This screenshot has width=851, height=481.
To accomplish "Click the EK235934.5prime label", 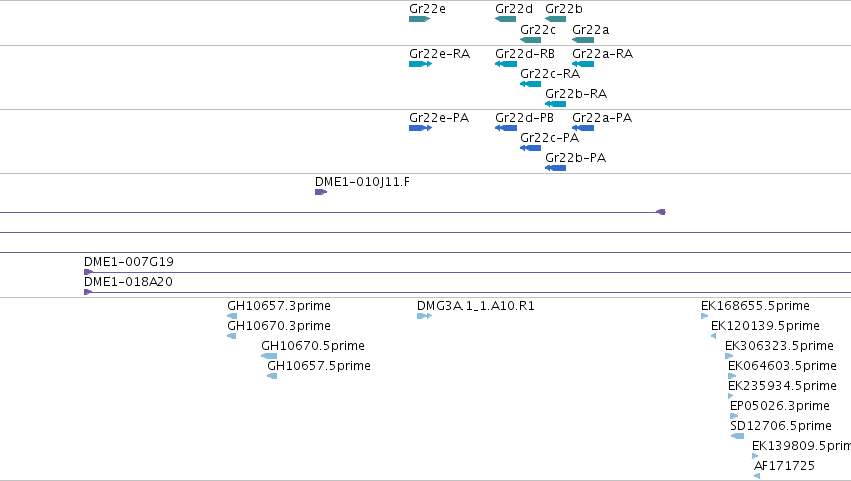I will (x=782, y=386).
